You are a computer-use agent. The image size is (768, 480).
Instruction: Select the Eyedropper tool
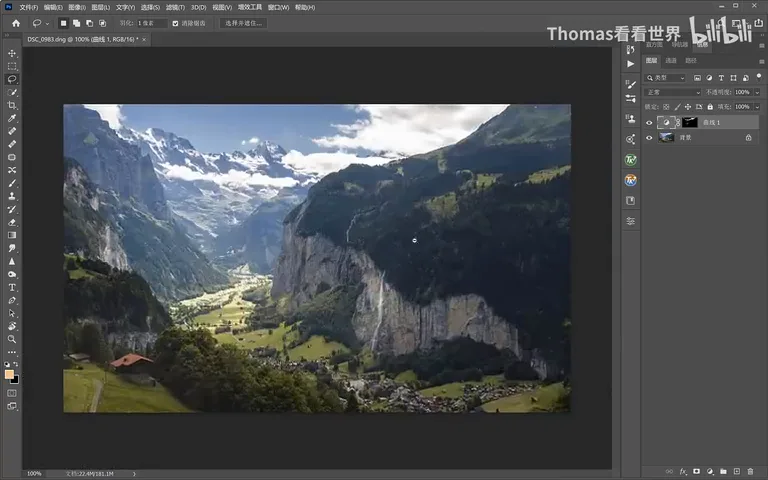click(x=12, y=118)
